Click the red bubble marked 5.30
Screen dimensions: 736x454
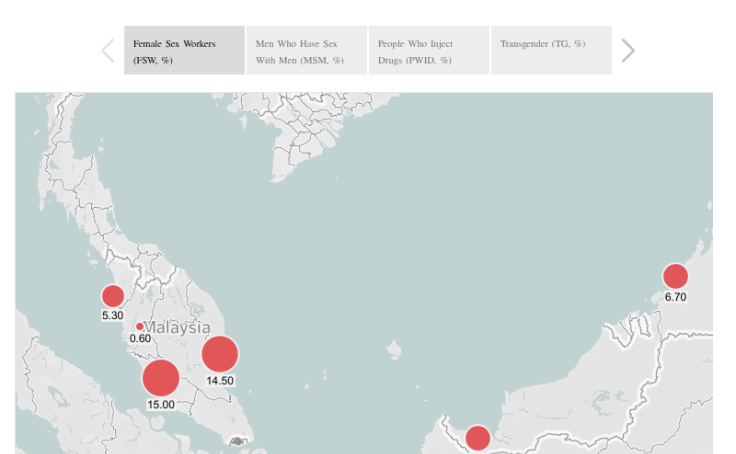click(113, 296)
